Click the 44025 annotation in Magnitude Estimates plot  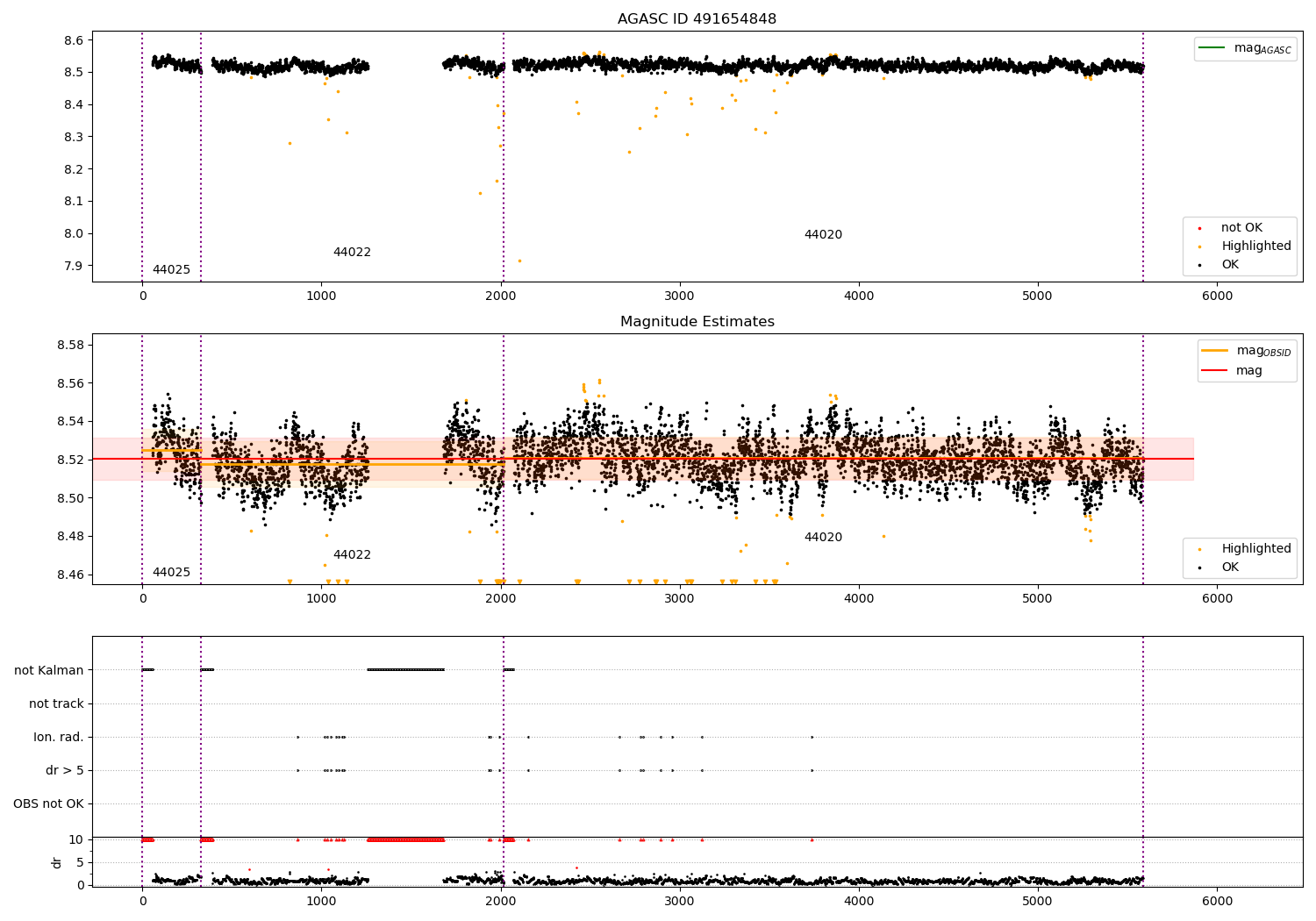pos(171,573)
